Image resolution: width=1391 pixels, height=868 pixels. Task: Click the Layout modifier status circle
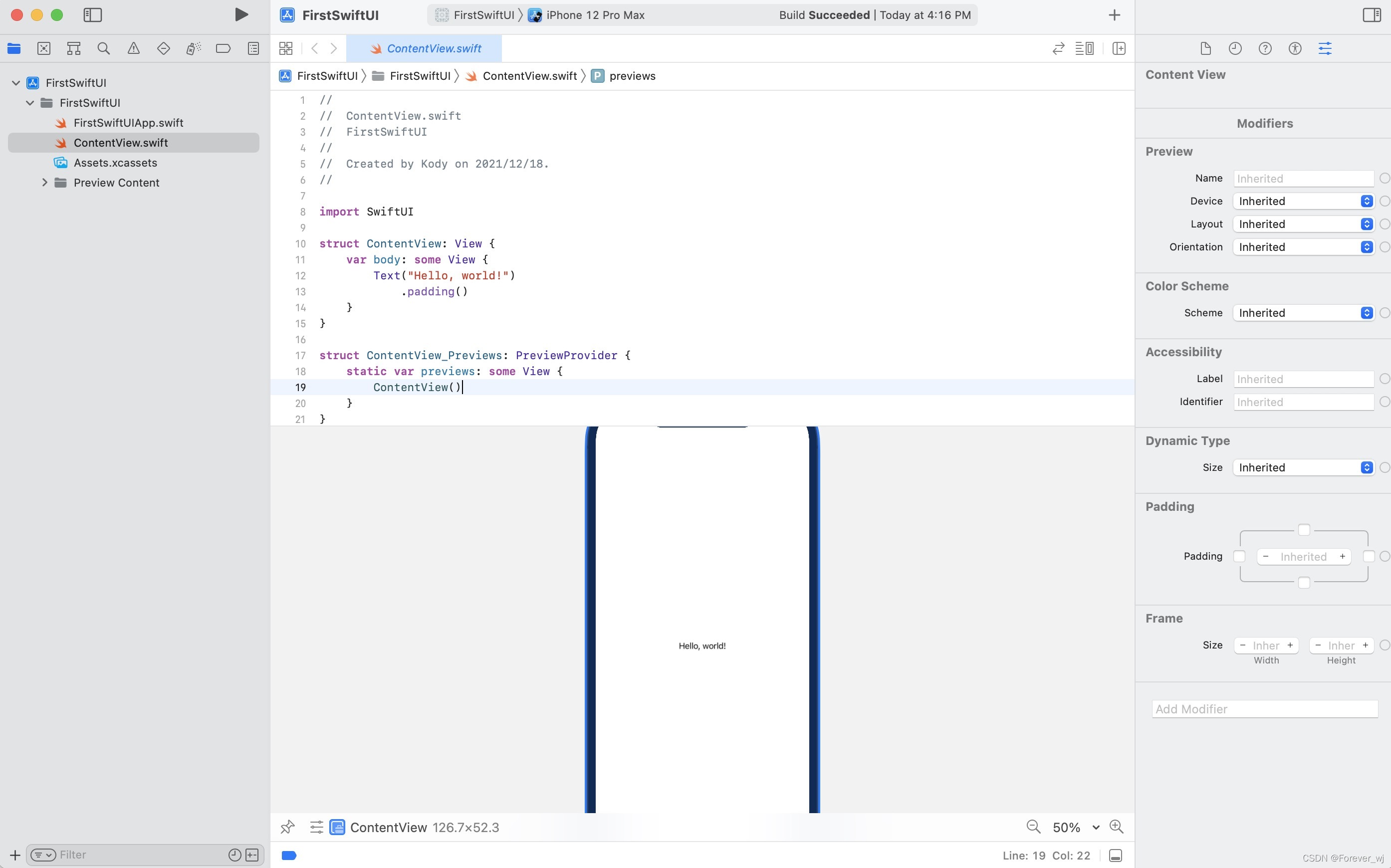coord(1385,224)
